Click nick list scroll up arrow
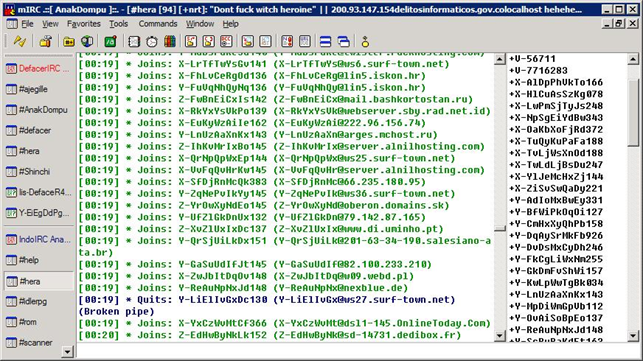The image size is (643, 361). [x=633, y=59]
